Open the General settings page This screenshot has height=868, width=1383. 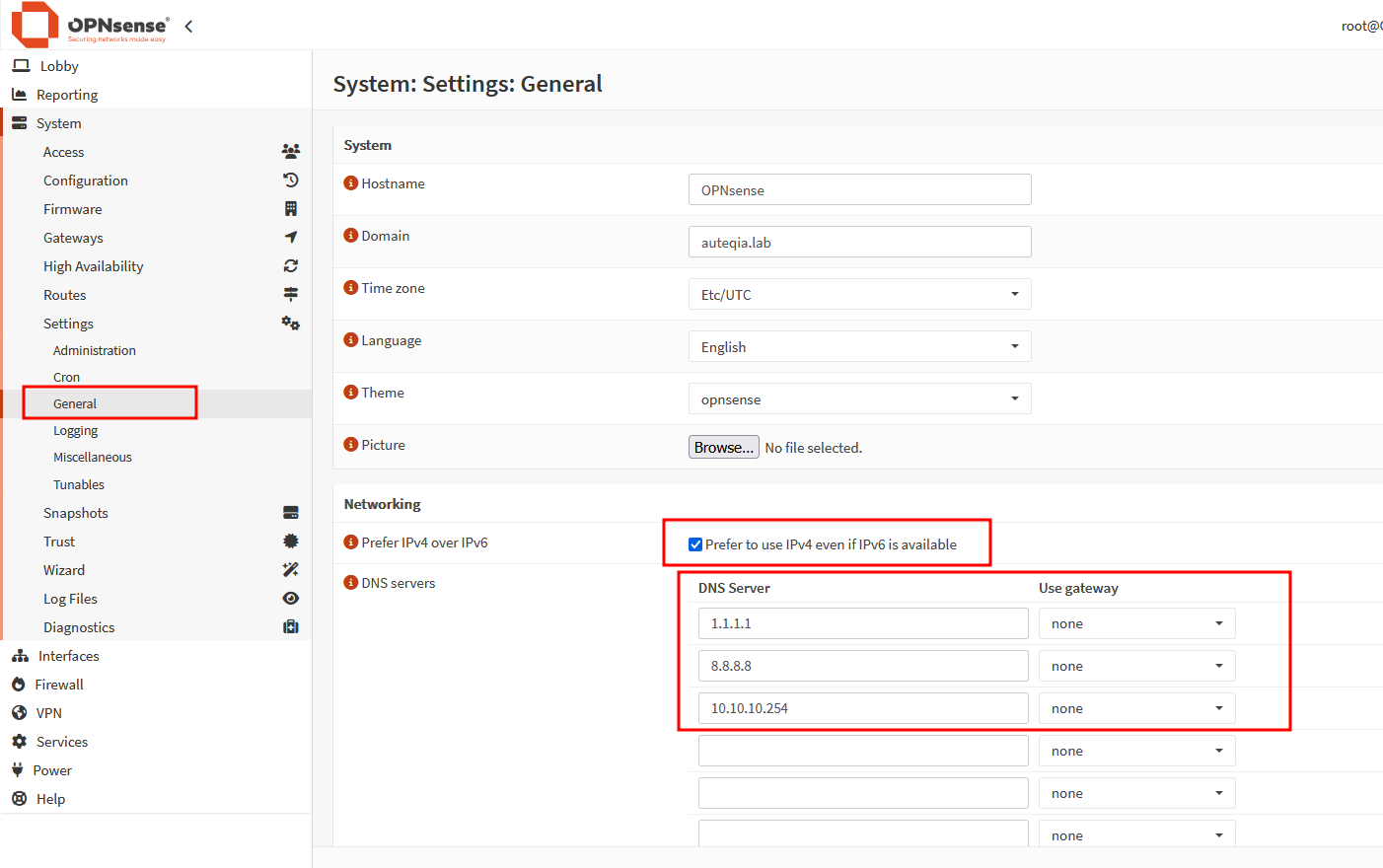[x=75, y=403]
